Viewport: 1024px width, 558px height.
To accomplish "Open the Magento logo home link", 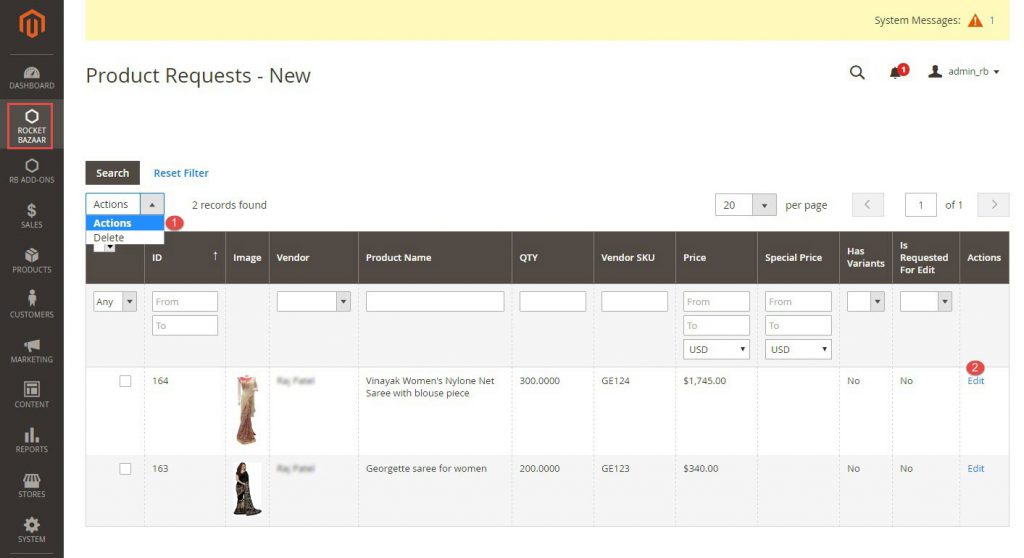I will pyautogui.click(x=31, y=24).
